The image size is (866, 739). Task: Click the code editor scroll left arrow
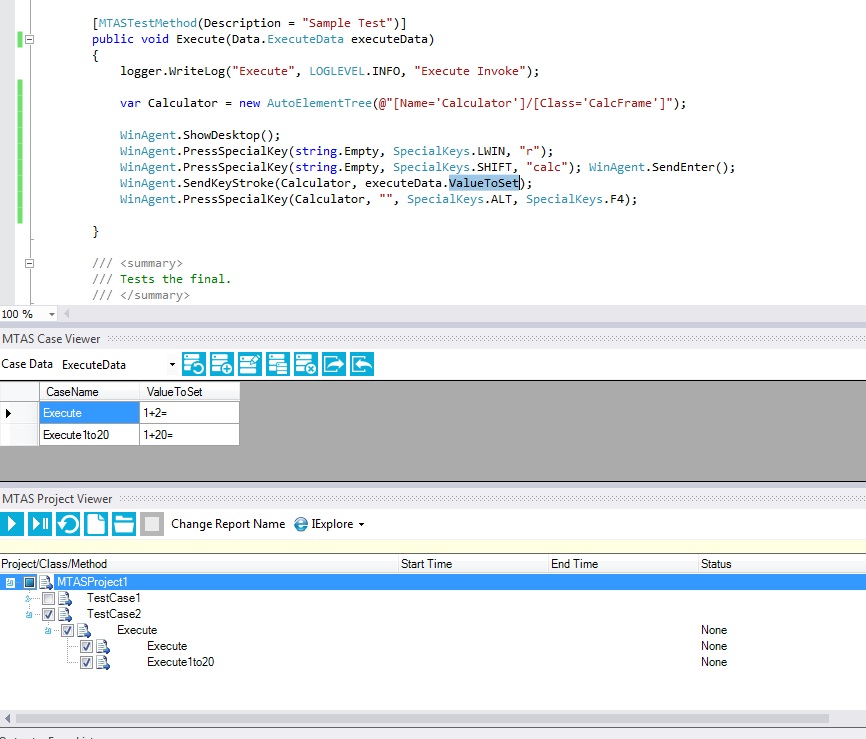[67, 314]
